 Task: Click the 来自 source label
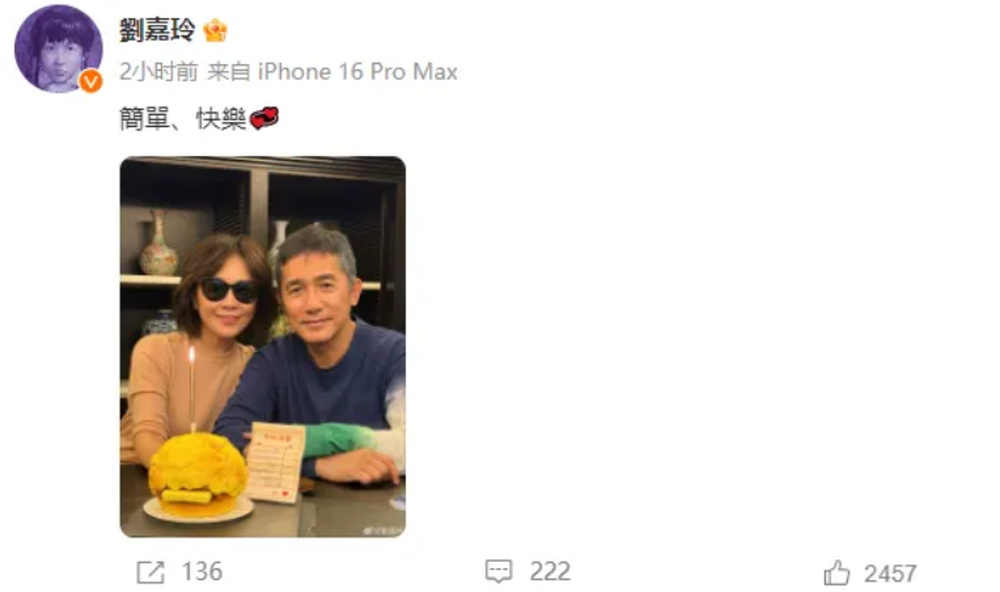click(x=228, y=71)
